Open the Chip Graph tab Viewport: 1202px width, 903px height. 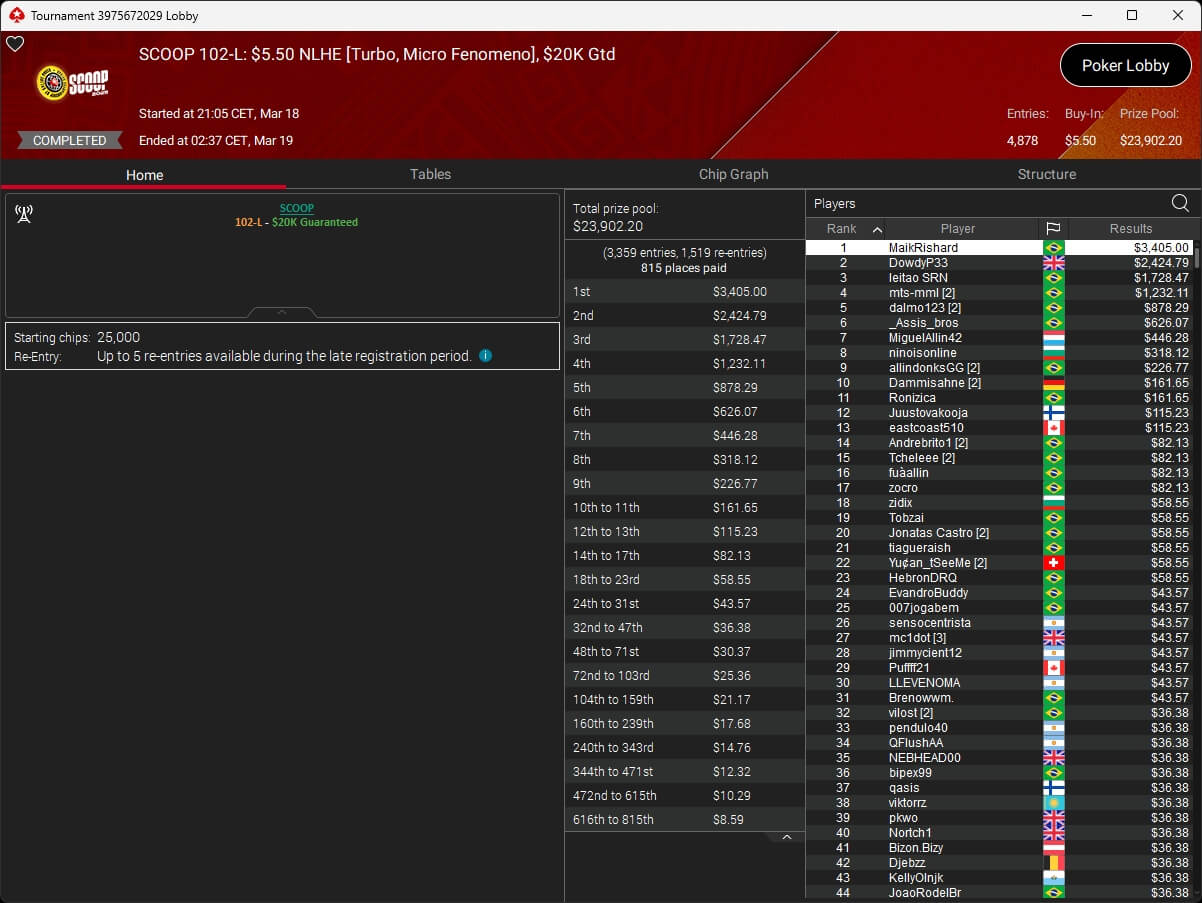[x=733, y=174]
